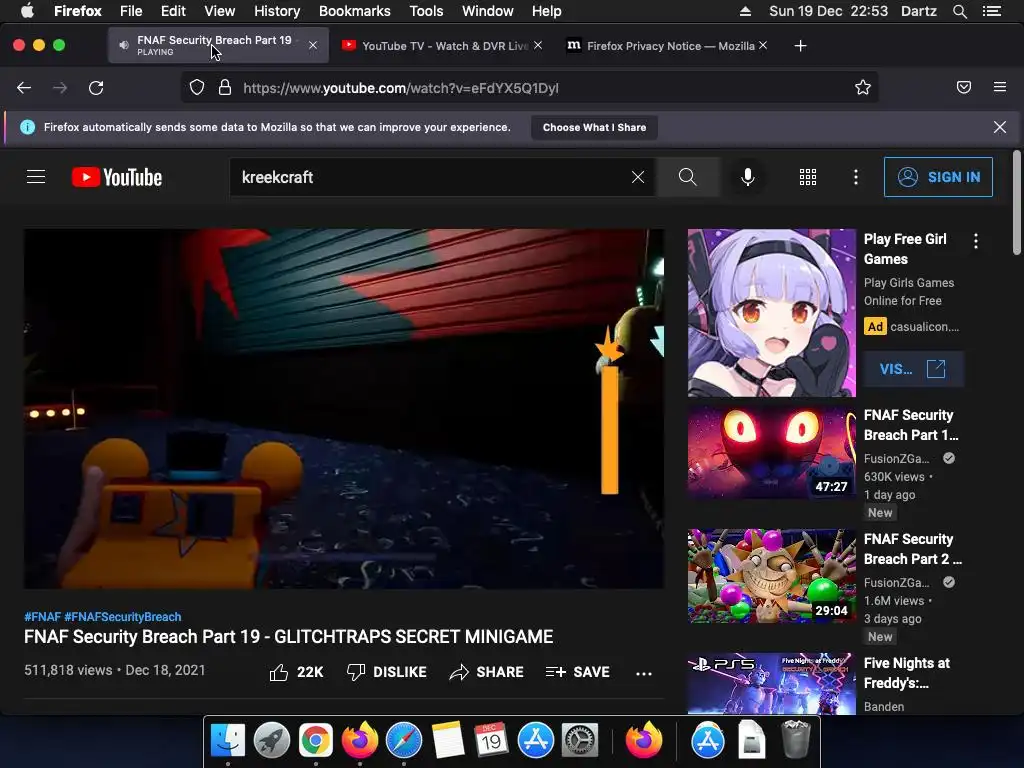The image size is (1024, 768).
Task: Open the Firefox application menu hamburger
Action: coord(1000,87)
